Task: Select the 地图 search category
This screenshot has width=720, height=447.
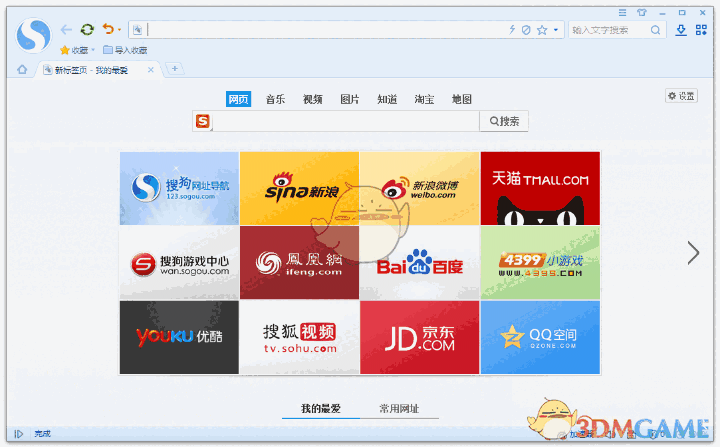Action: (461, 99)
